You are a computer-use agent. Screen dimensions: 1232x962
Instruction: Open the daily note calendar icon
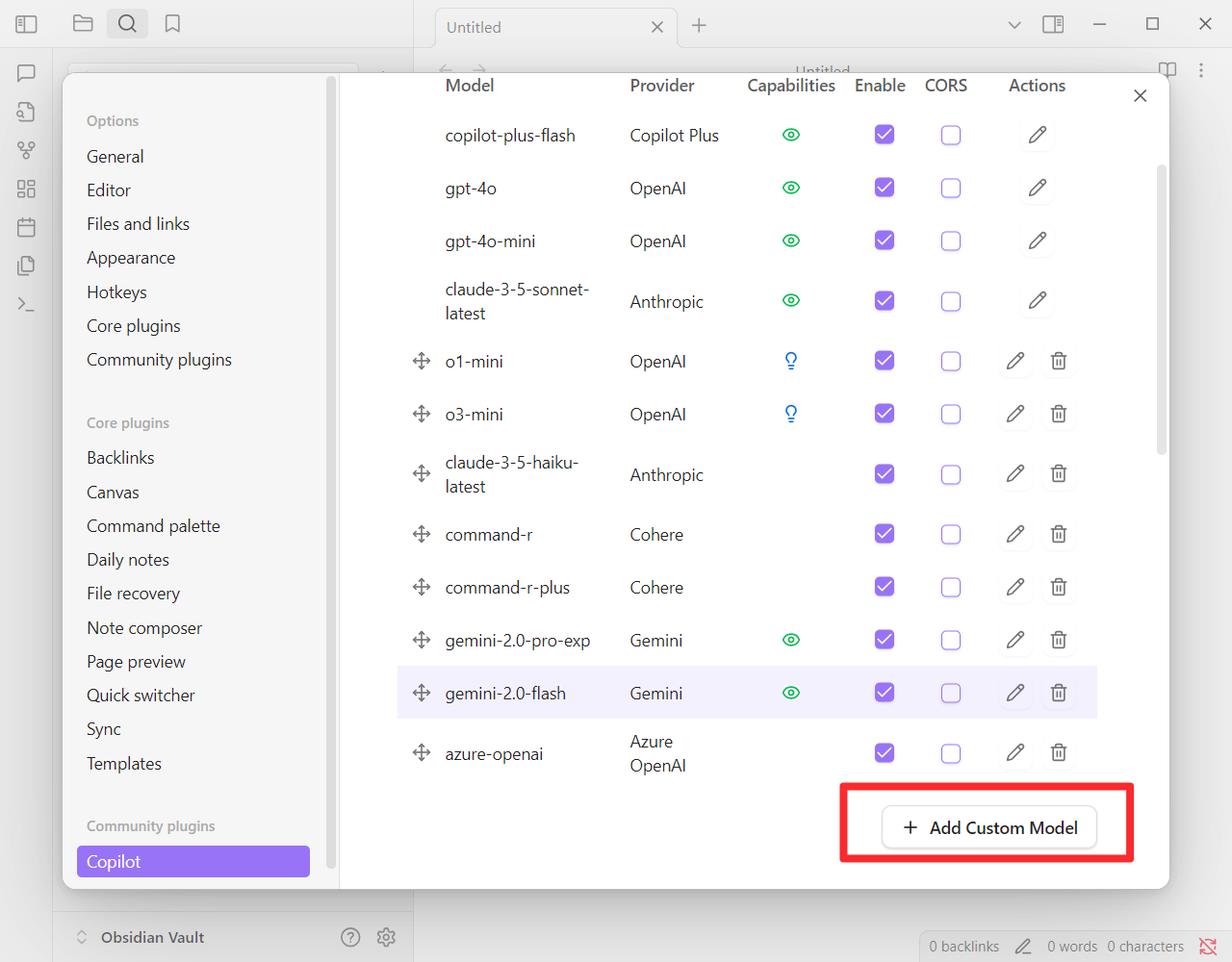pos(26,227)
